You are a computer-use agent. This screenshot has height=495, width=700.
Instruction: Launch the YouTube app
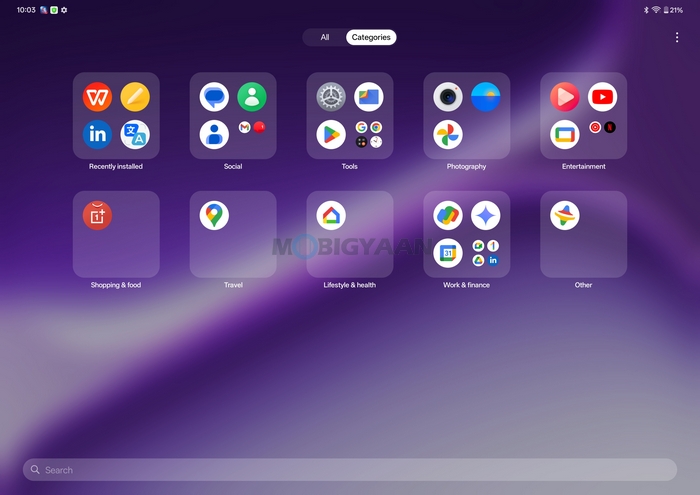tap(603, 97)
